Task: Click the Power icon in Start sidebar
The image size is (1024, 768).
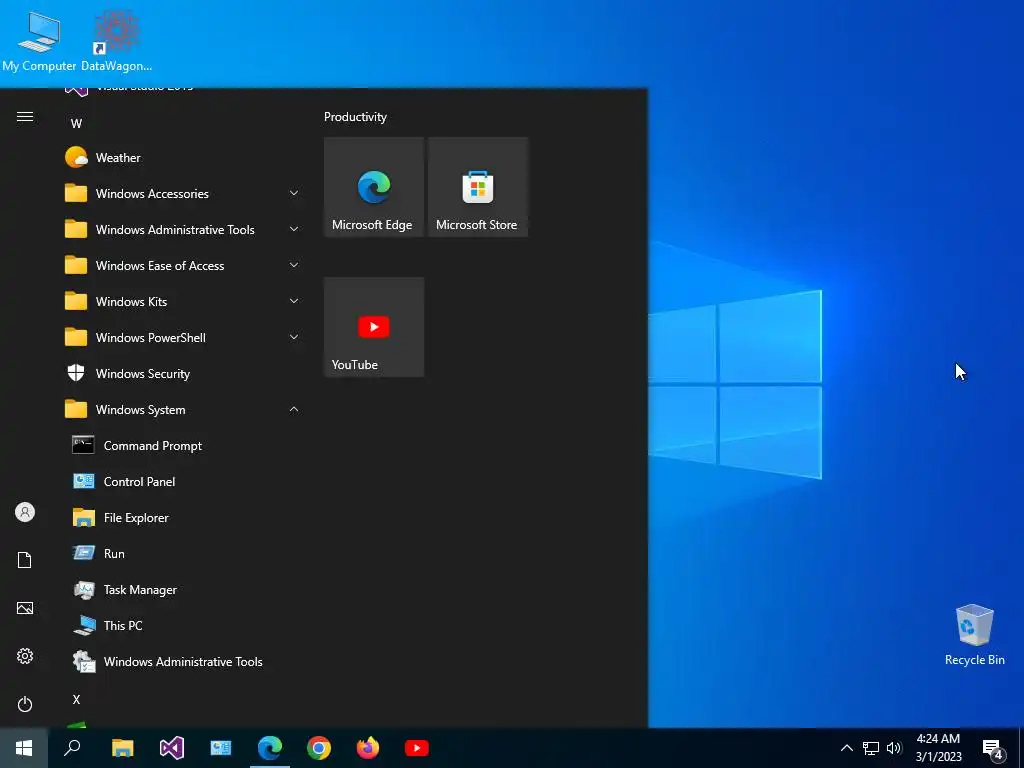Action: click(25, 704)
